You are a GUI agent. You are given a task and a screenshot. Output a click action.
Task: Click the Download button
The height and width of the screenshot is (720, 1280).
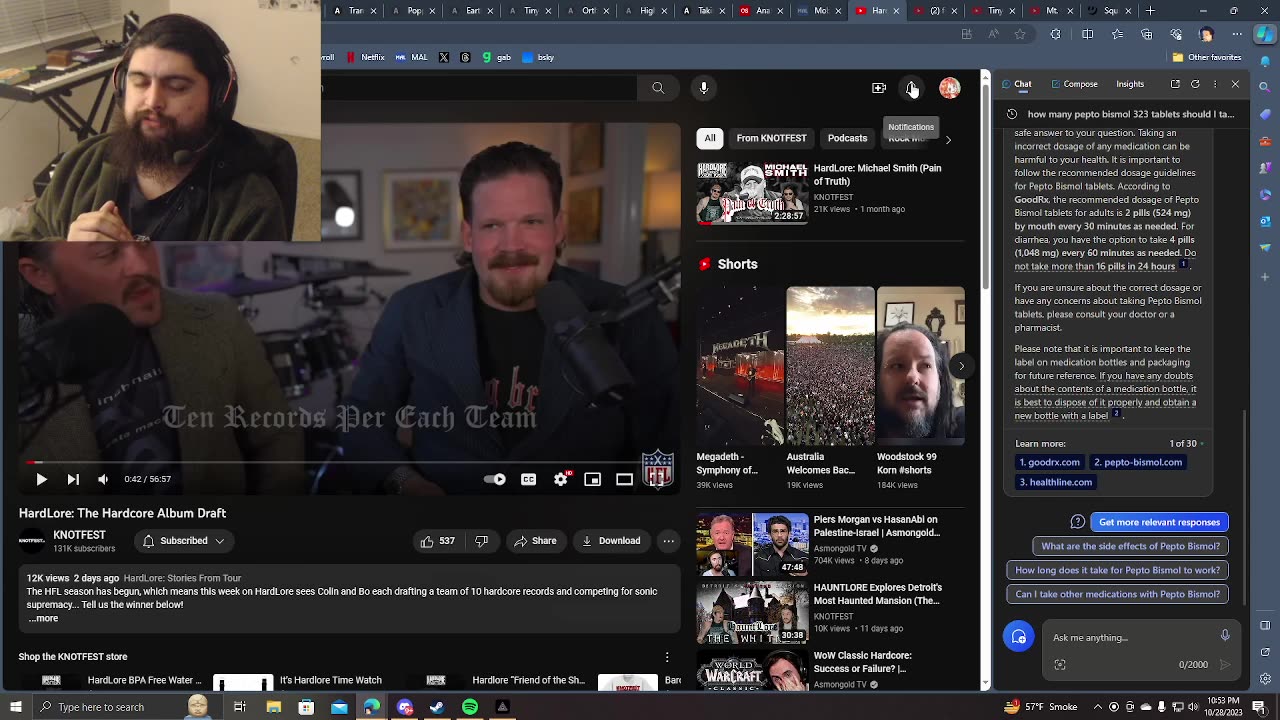(x=611, y=541)
